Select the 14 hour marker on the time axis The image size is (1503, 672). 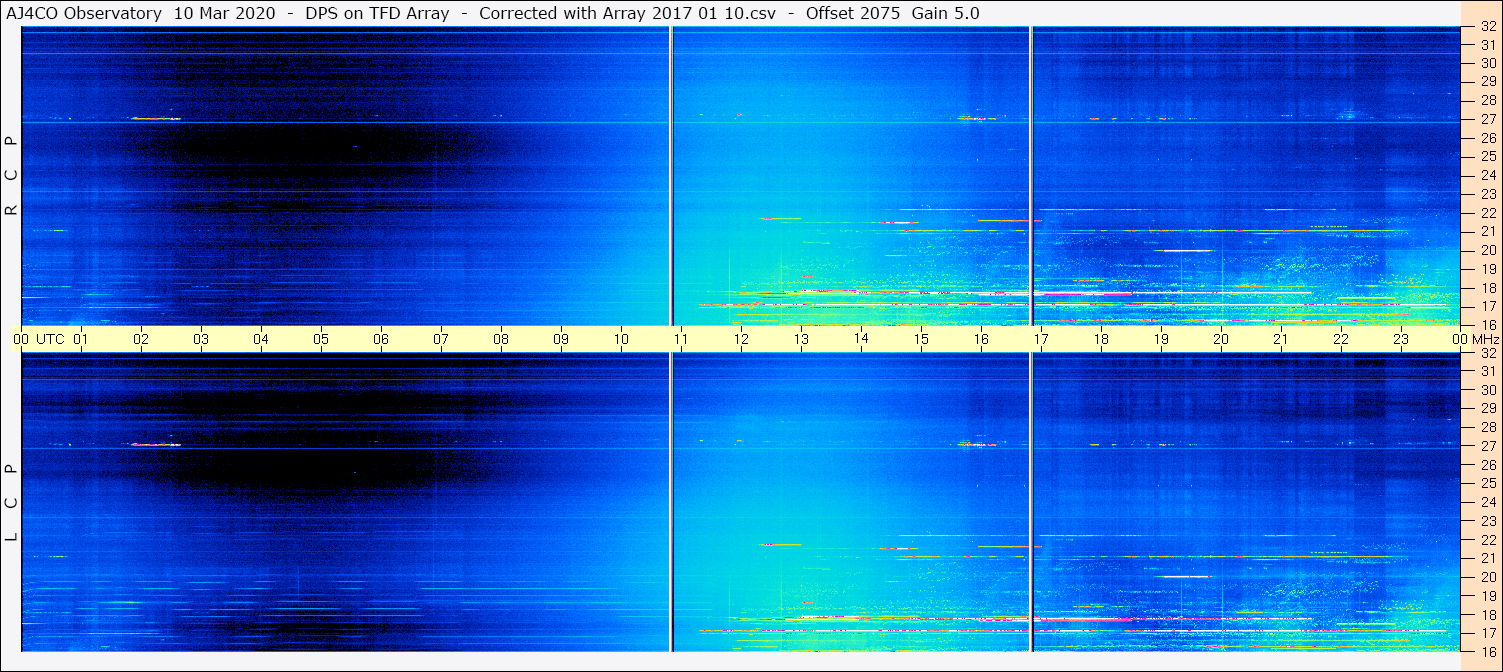[x=861, y=339]
